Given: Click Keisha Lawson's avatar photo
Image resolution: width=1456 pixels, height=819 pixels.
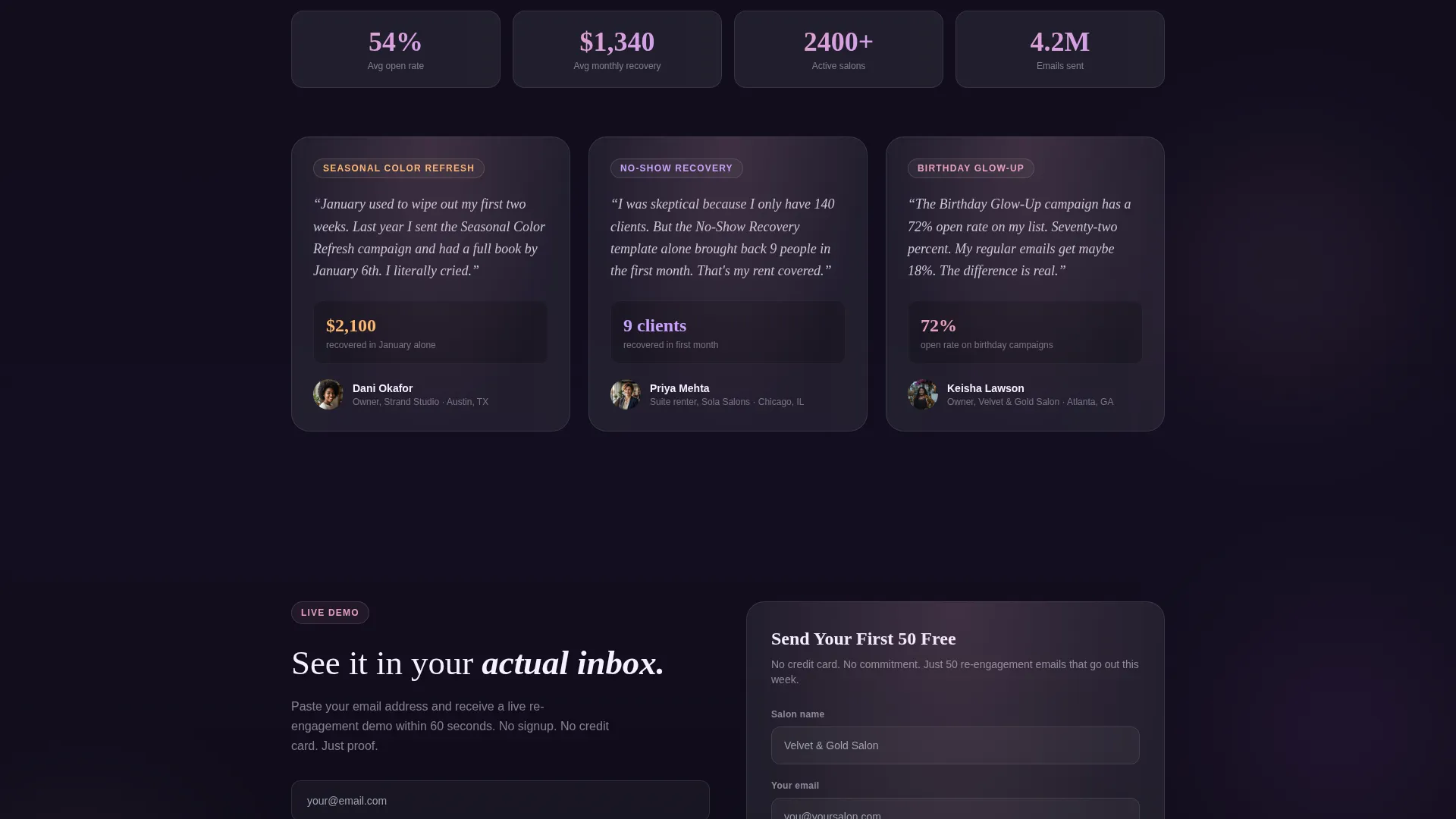Looking at the screenshot, I should pyautogui.click(x=923, y=394).
